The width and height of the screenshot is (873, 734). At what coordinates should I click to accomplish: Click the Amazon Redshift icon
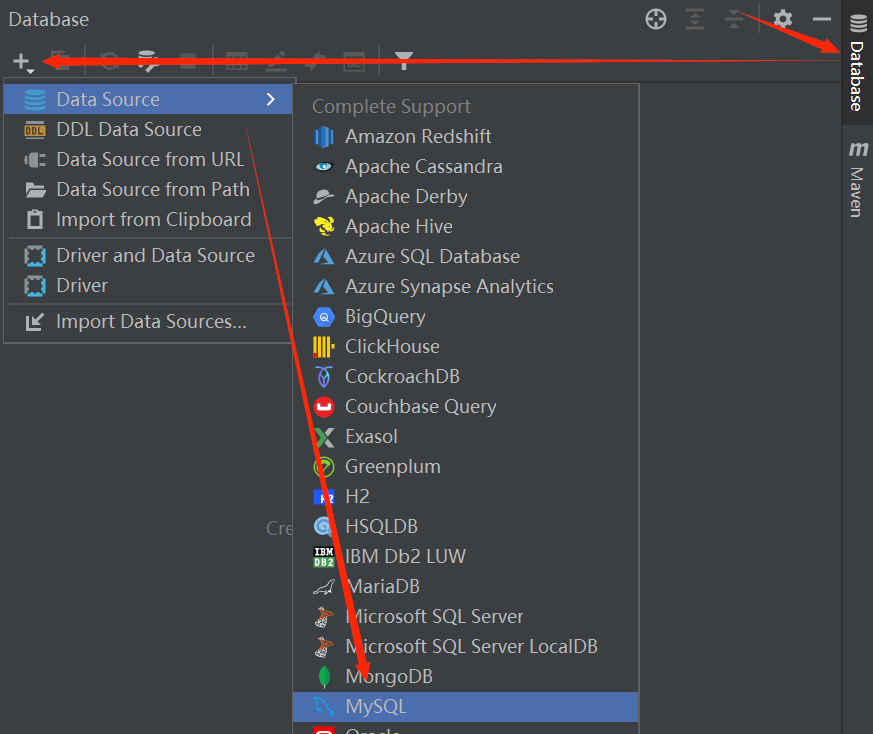coord(323,136)
